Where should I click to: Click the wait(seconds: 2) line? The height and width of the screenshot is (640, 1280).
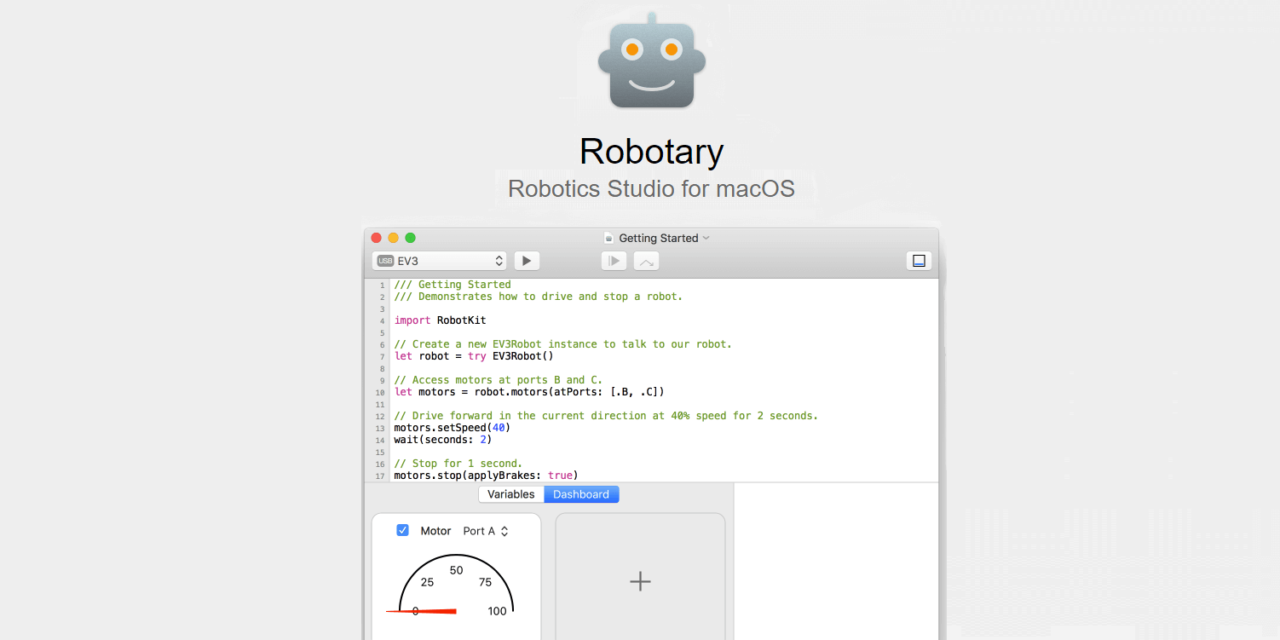click(x=443, y=439)
